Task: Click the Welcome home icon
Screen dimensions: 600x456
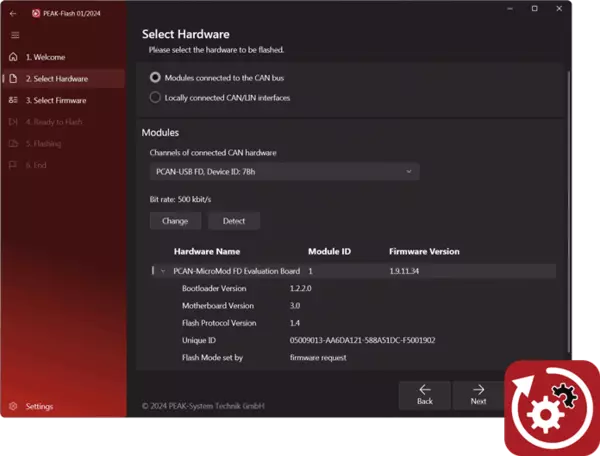Action: point(13,57)
